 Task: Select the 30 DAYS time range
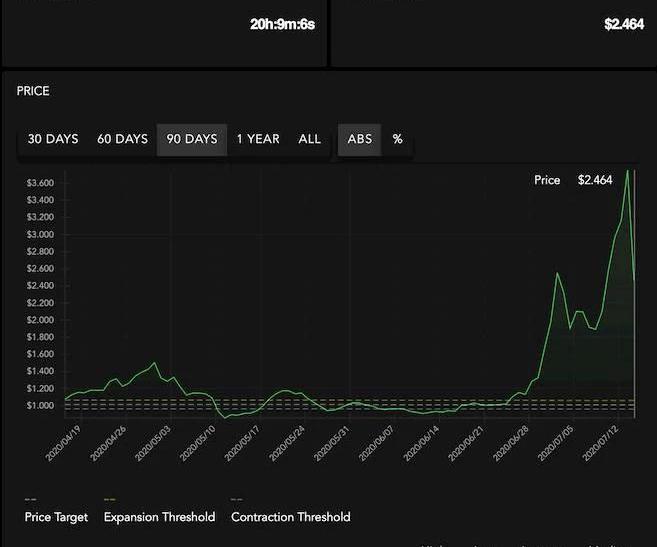point(53,139)
